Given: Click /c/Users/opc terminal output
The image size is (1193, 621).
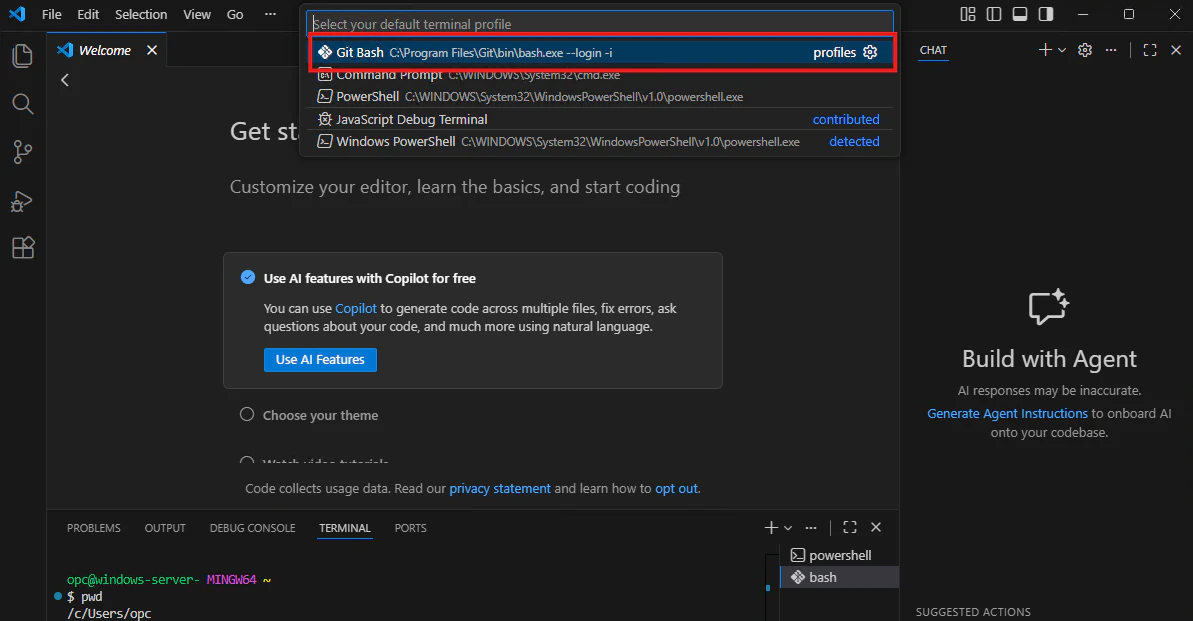Looking at the screenshot, I should click(109, 613).
